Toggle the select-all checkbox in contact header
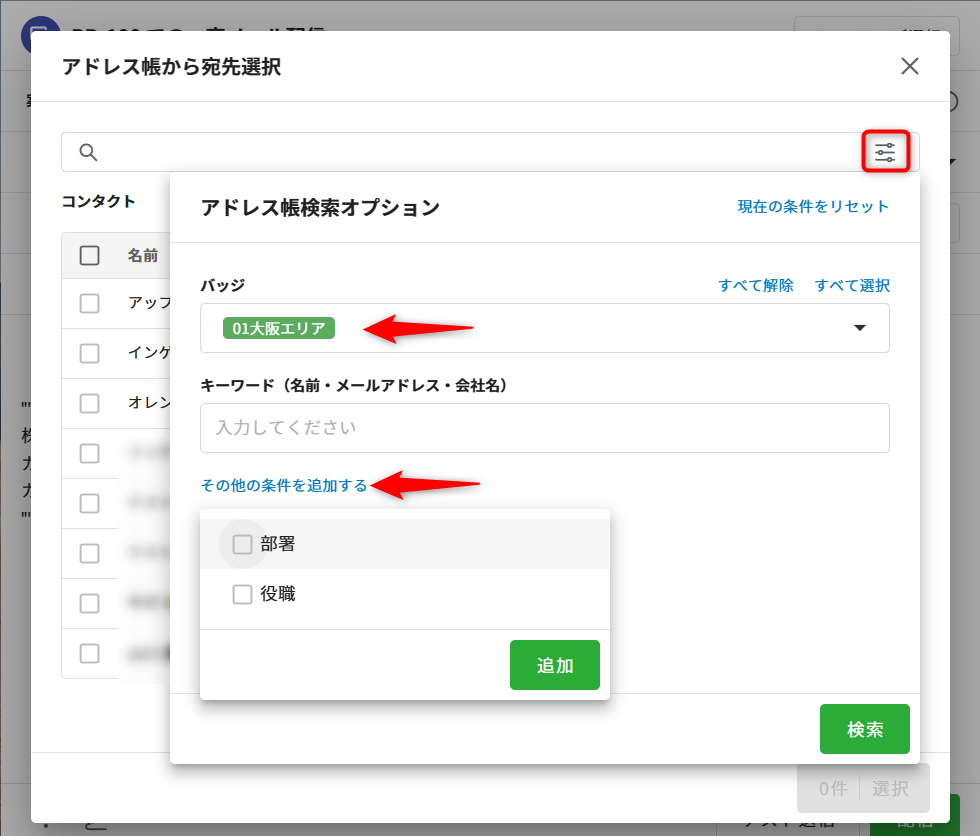Viewport: 980px width, 836px height. pyautogui.click(x=90, y=255)
